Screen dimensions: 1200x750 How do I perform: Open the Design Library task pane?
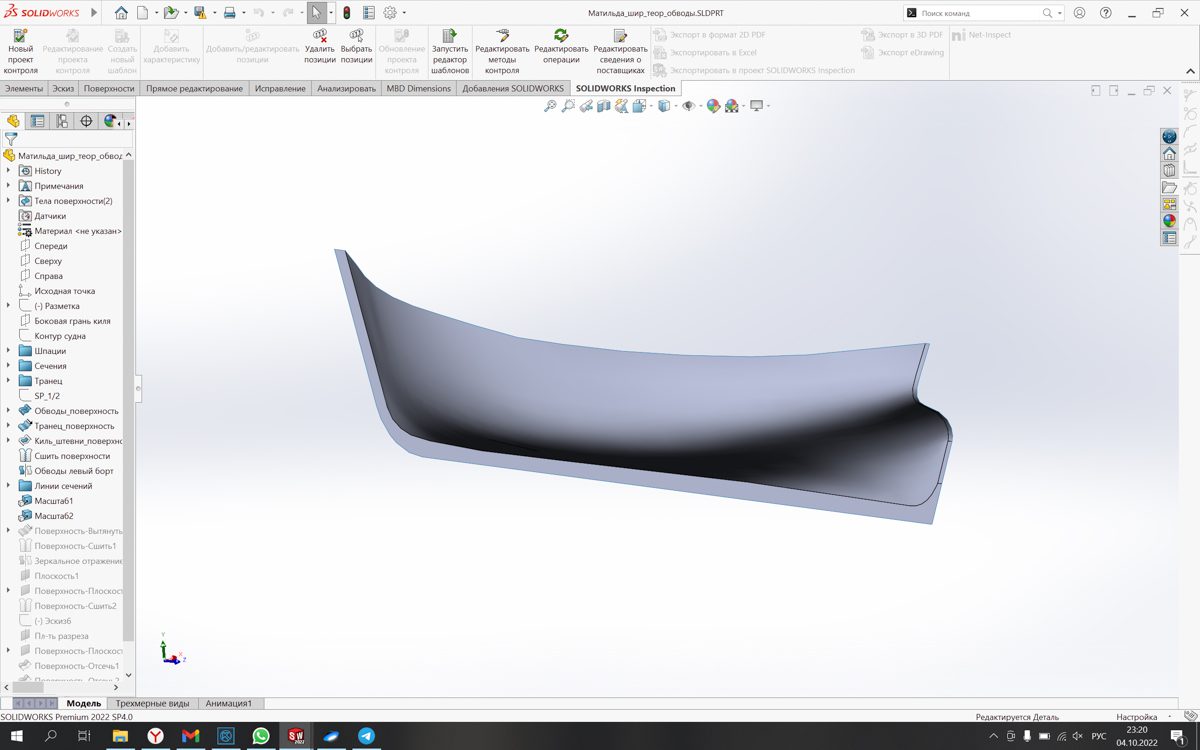[x=1169, y=170]
